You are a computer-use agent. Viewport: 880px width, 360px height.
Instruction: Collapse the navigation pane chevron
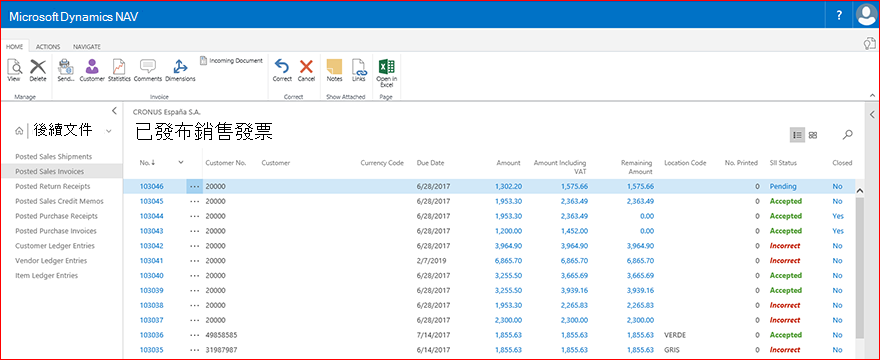(x=114, y=111)
